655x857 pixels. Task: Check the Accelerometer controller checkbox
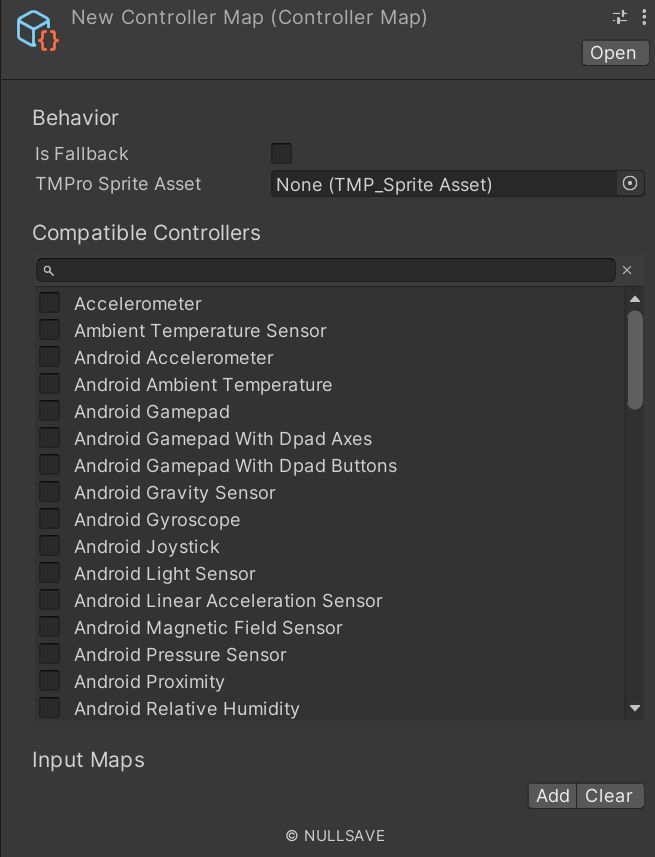pos(49,302)
